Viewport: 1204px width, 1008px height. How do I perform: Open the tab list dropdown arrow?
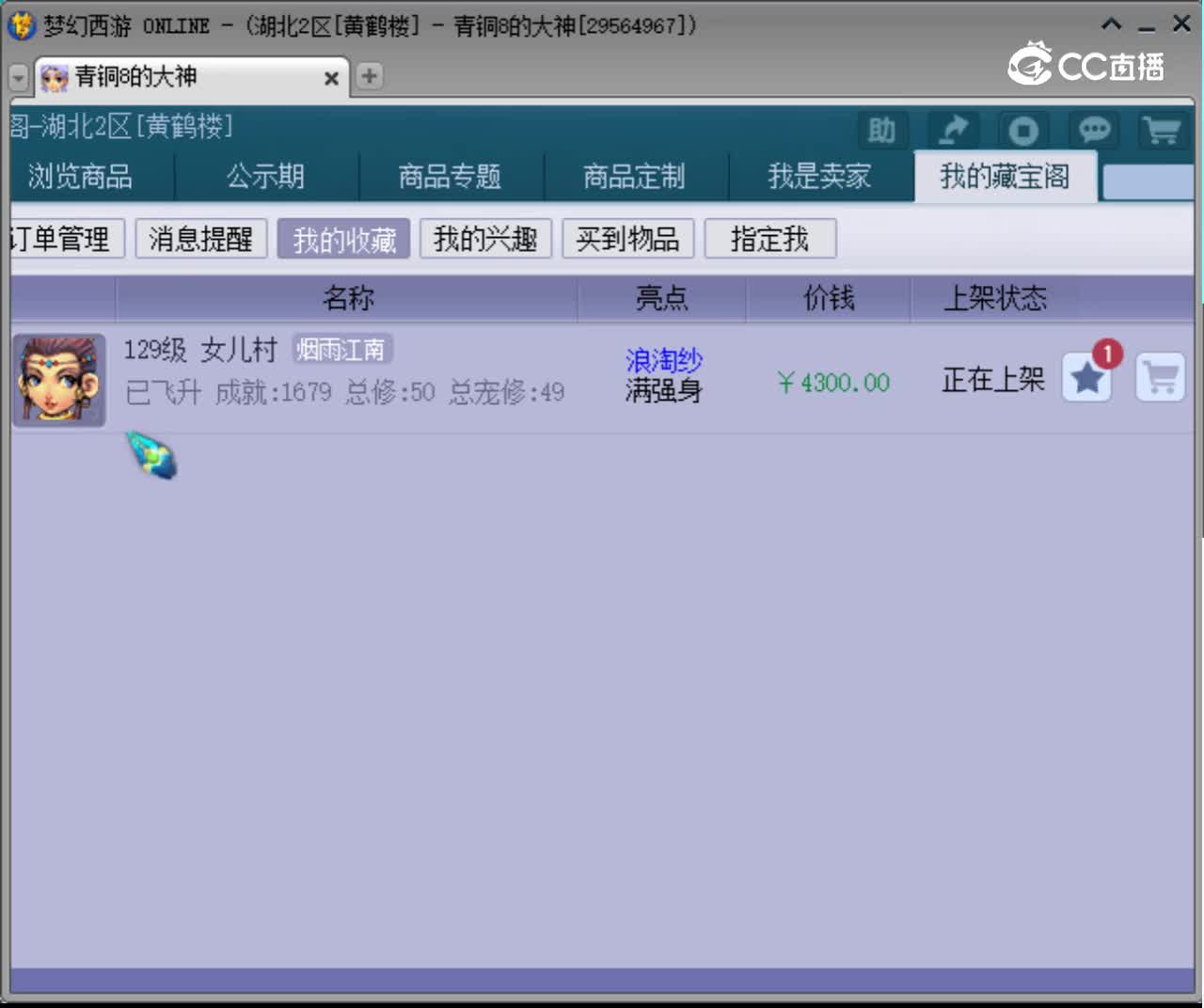coord(19,77)
